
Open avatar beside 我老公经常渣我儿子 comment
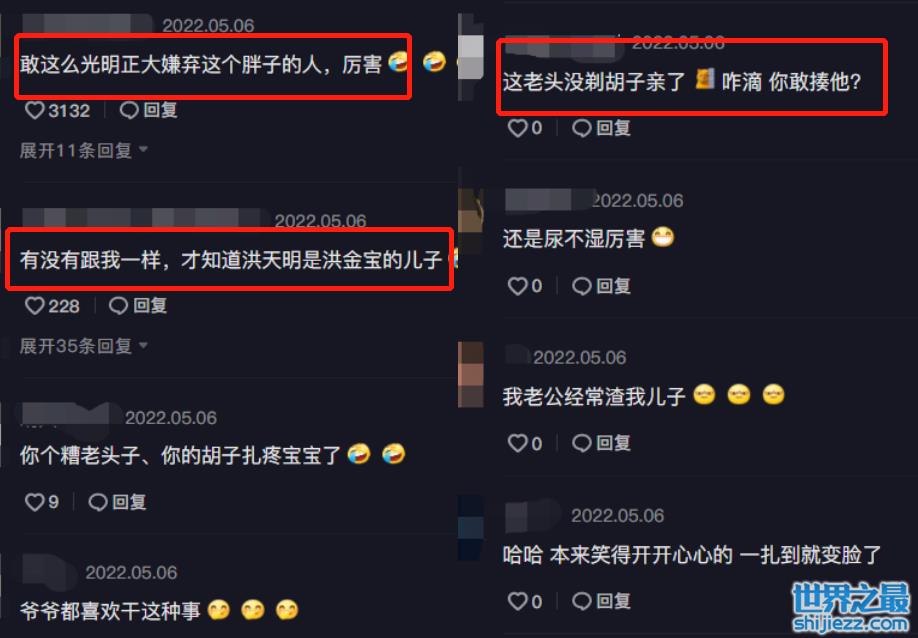click(x=471, y=375)
